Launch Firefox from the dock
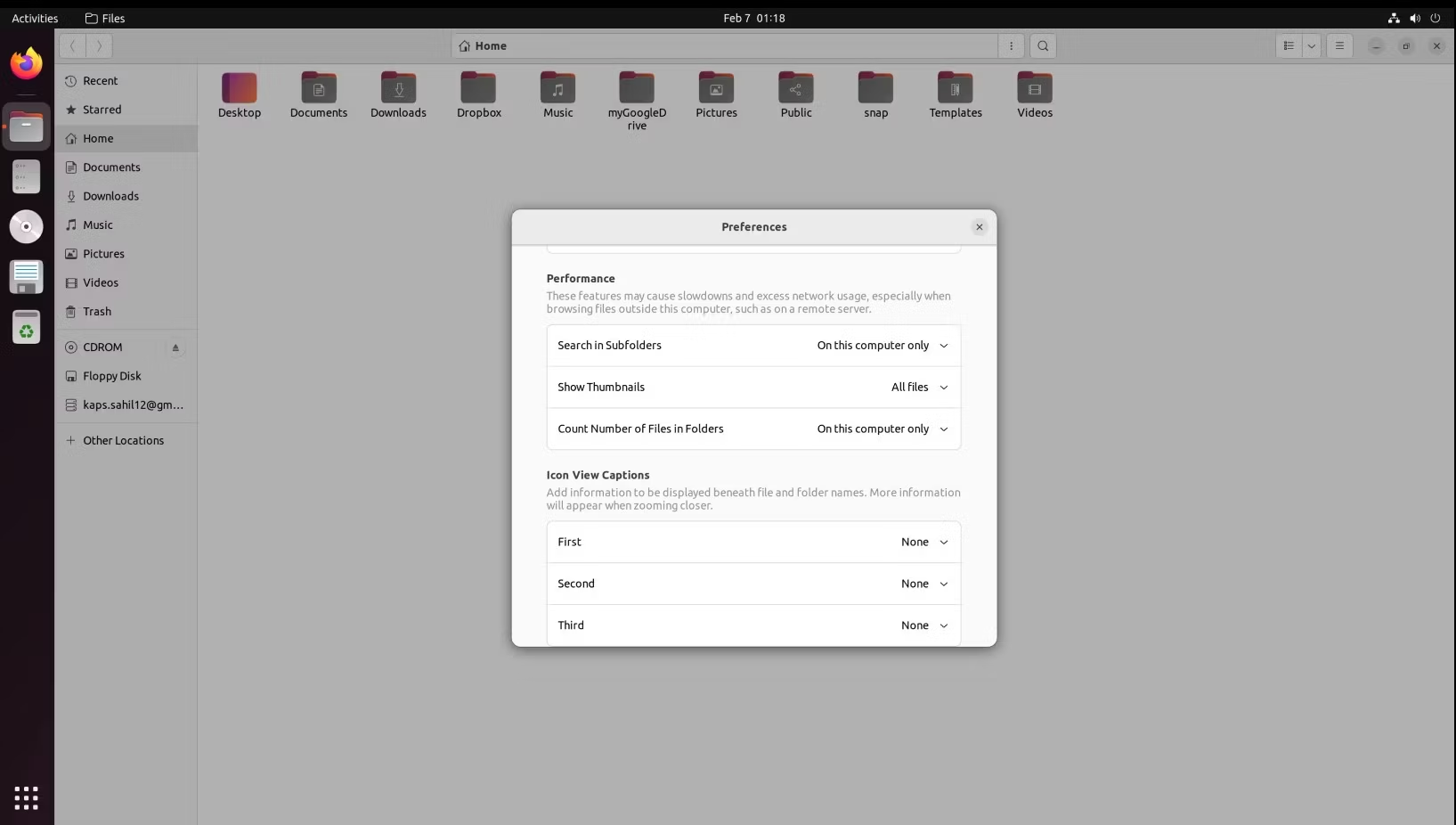This screenshot has height=825, width=1456. coord(26,63)
